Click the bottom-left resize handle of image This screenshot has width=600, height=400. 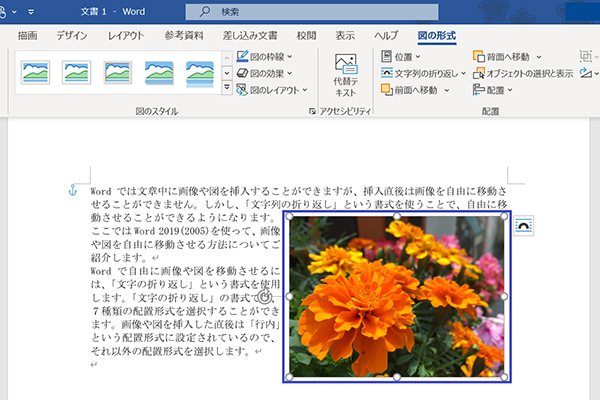coord(290,377)
